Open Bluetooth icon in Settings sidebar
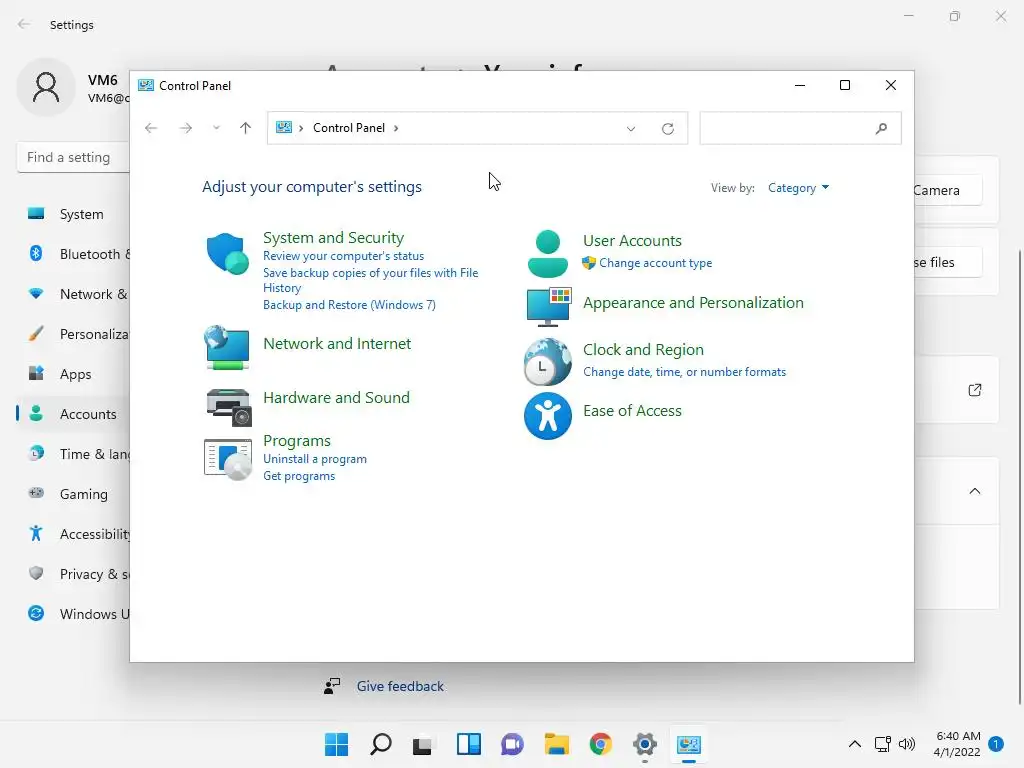The image size is (1024, 768). click(x=36, y=253)
